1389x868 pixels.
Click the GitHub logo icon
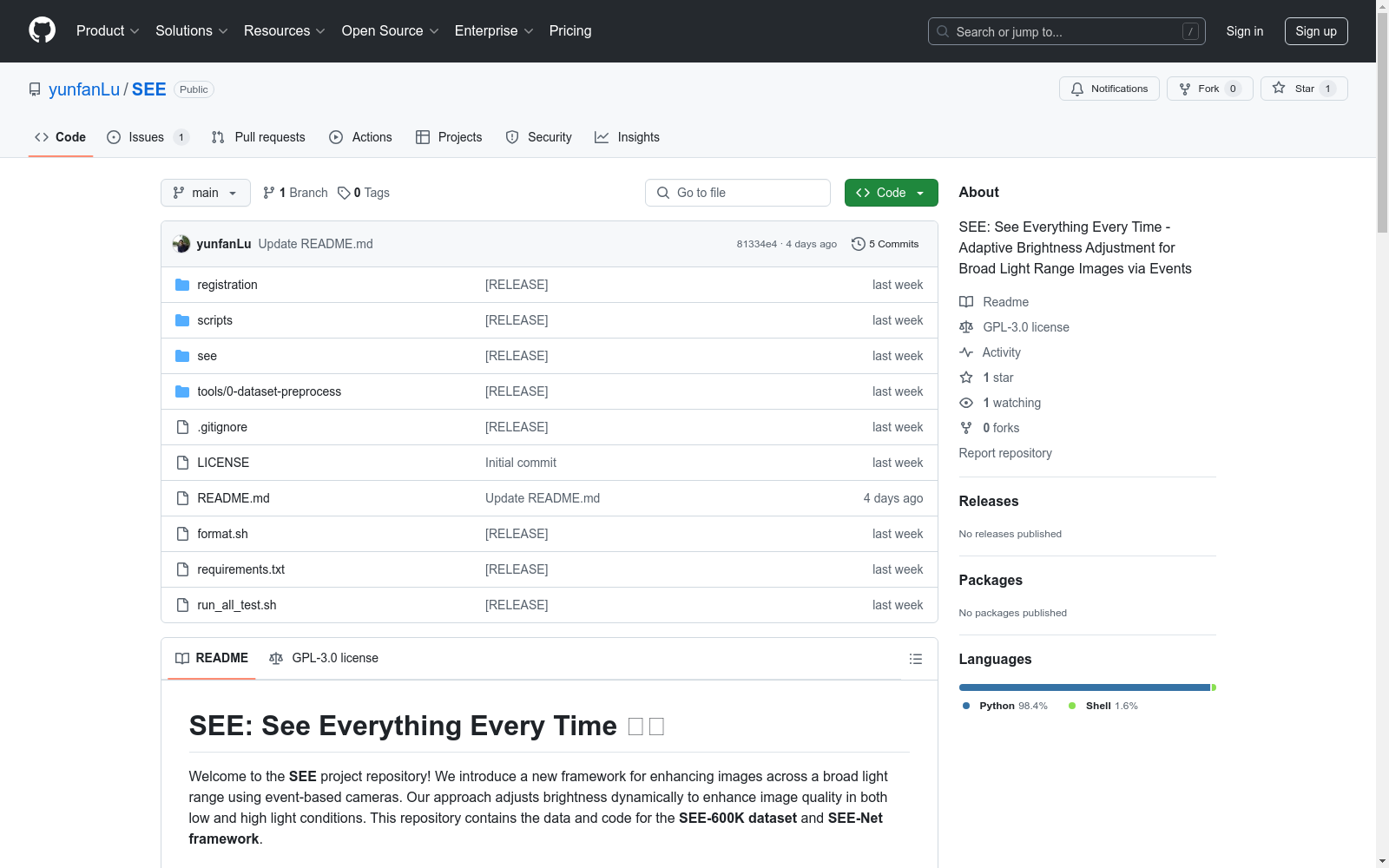pos(42,30)
